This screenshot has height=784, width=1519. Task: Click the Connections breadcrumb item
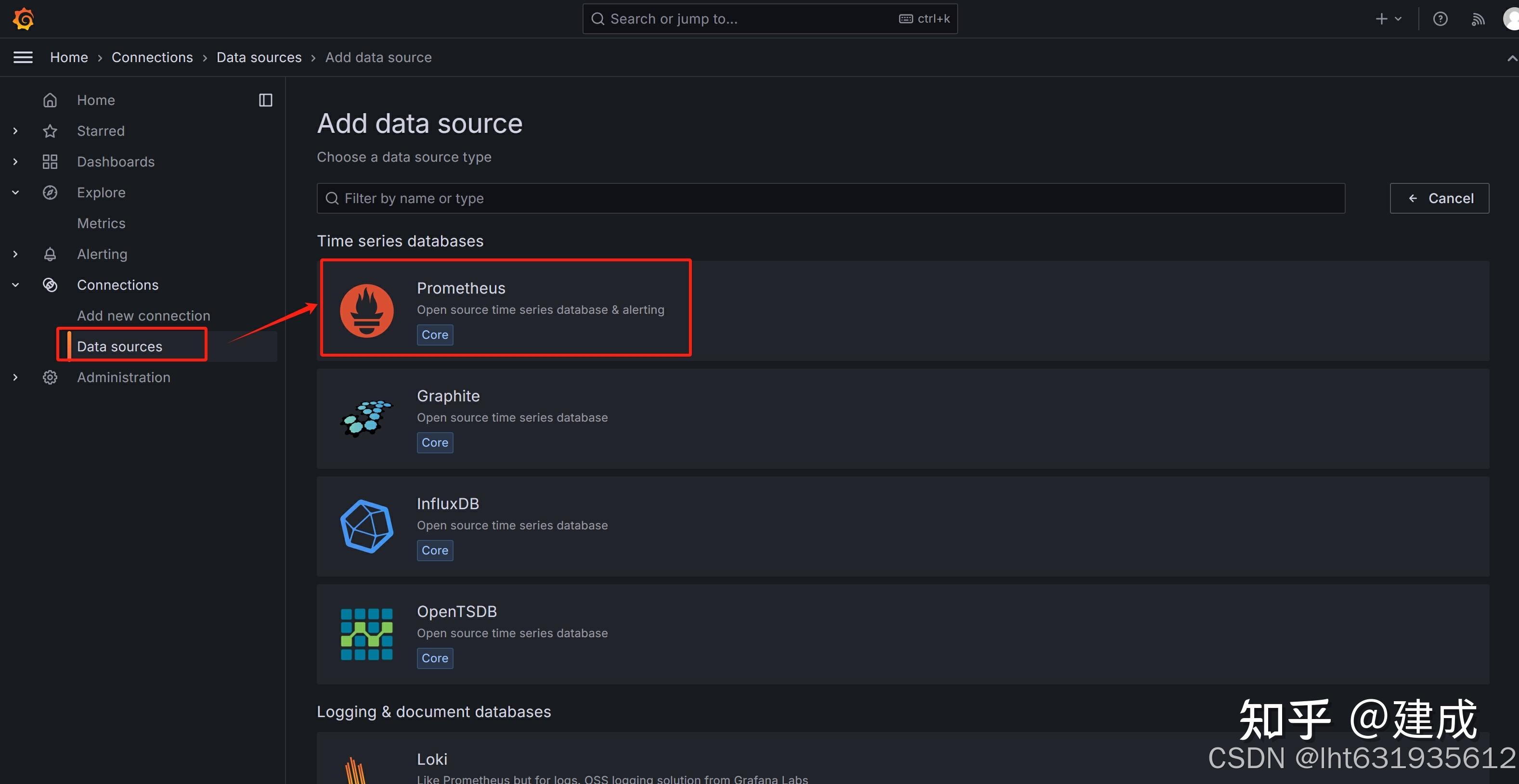[x=152, y=57]
